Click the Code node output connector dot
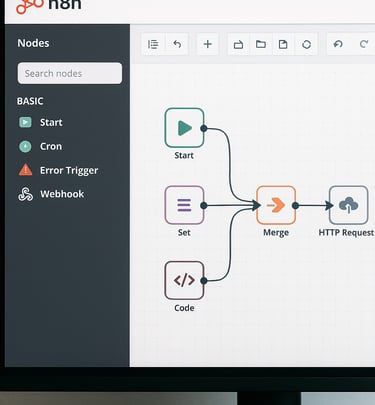 click(x=204, y=281)
